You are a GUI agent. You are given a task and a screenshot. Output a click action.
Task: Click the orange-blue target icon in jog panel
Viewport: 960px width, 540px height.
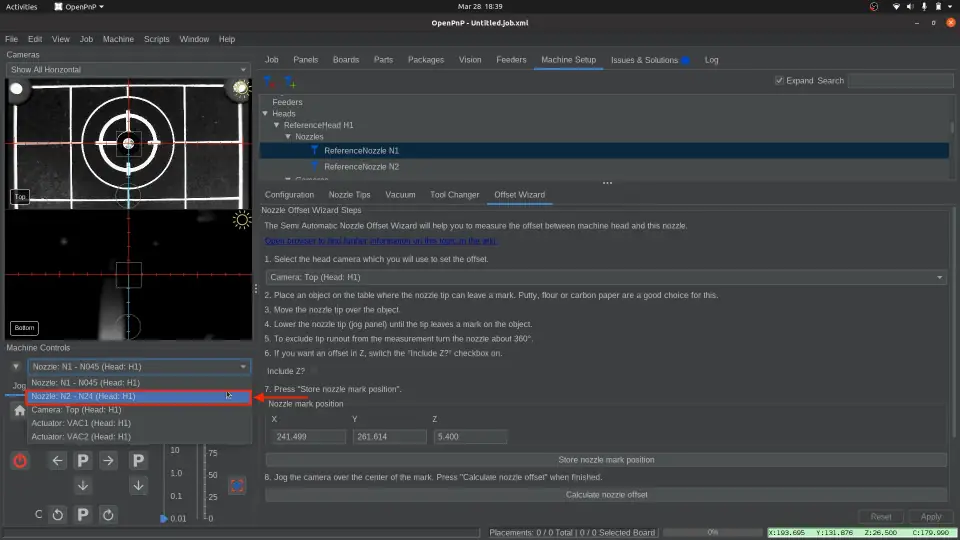237,485
